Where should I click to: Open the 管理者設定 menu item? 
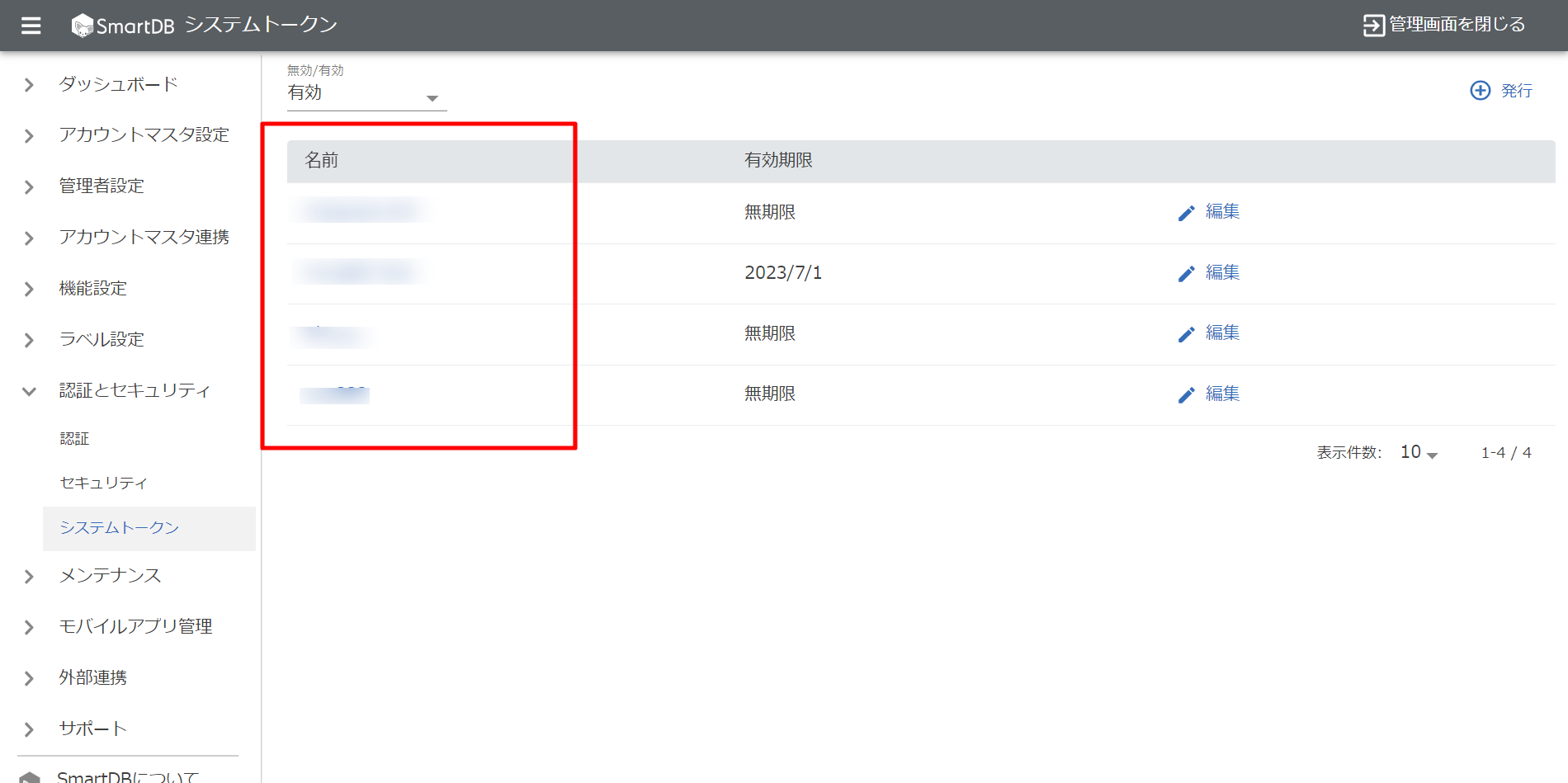click(102, 186)
